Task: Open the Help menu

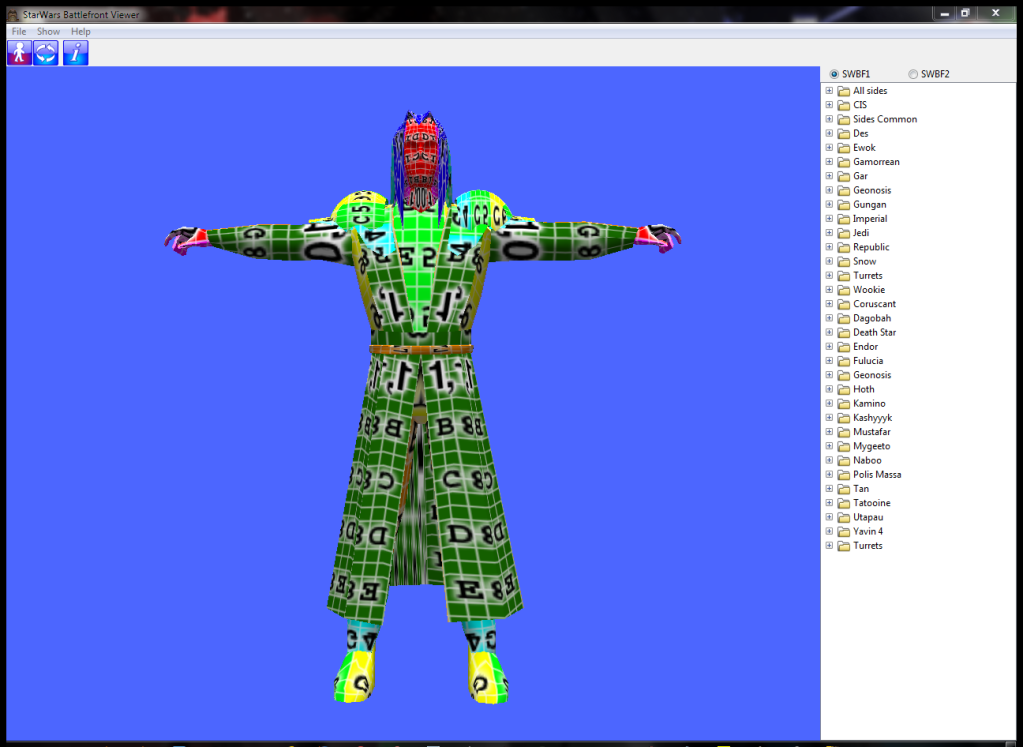Action: tap(81, 31)
